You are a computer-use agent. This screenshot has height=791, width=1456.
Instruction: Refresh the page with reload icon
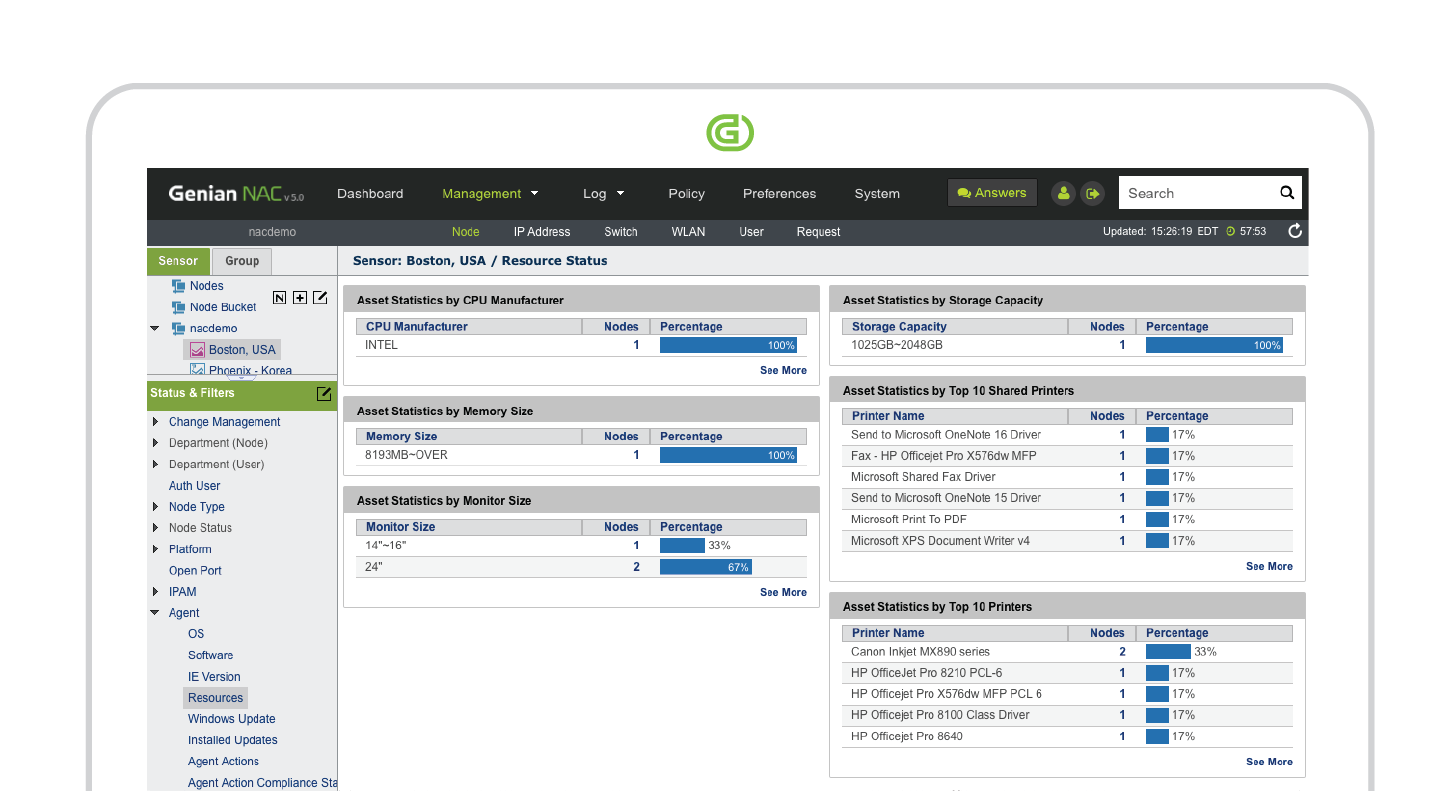point(1295,231)
